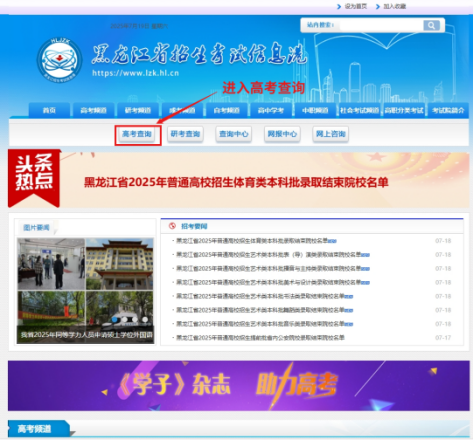Click the 网上咨询 button
This screenshot has width=473, height=440.
(331, 134)
